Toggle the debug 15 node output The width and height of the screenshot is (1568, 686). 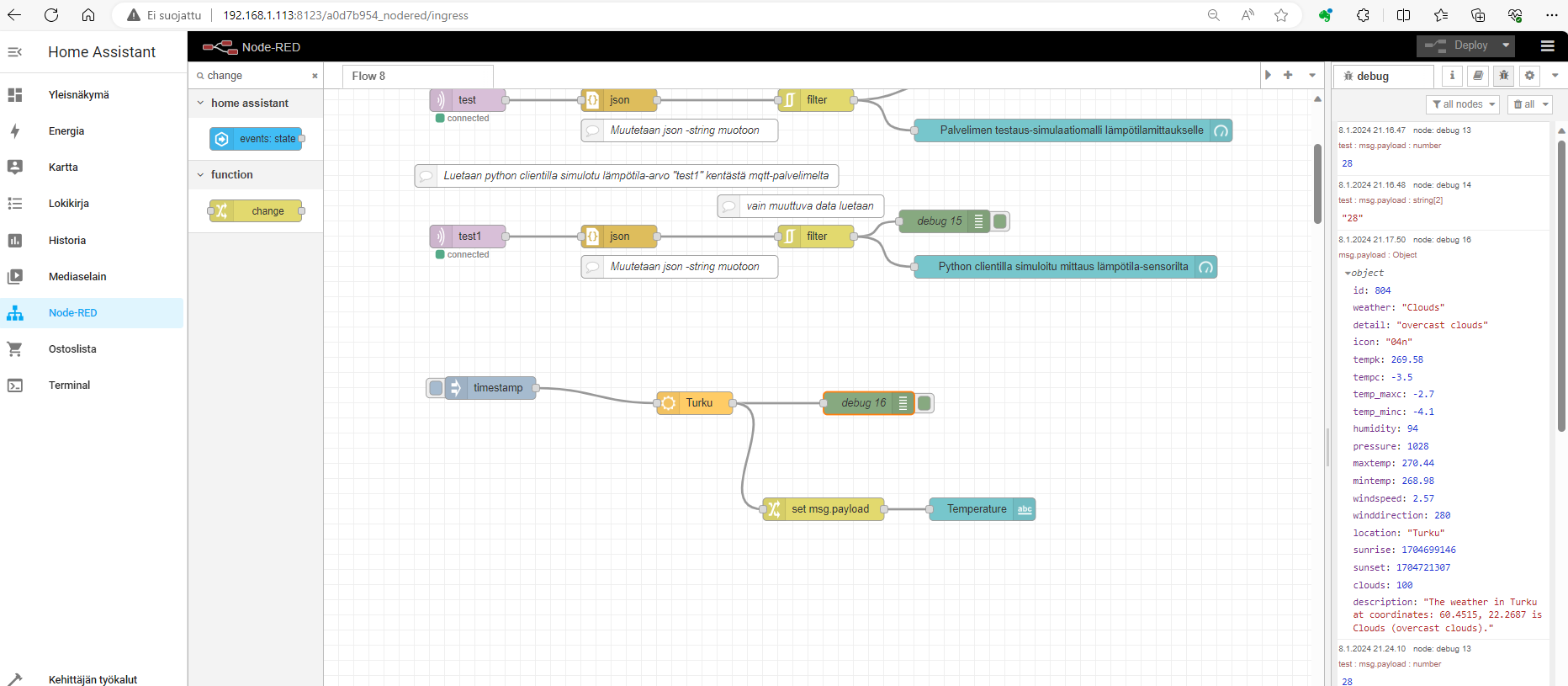(1000, 221)
